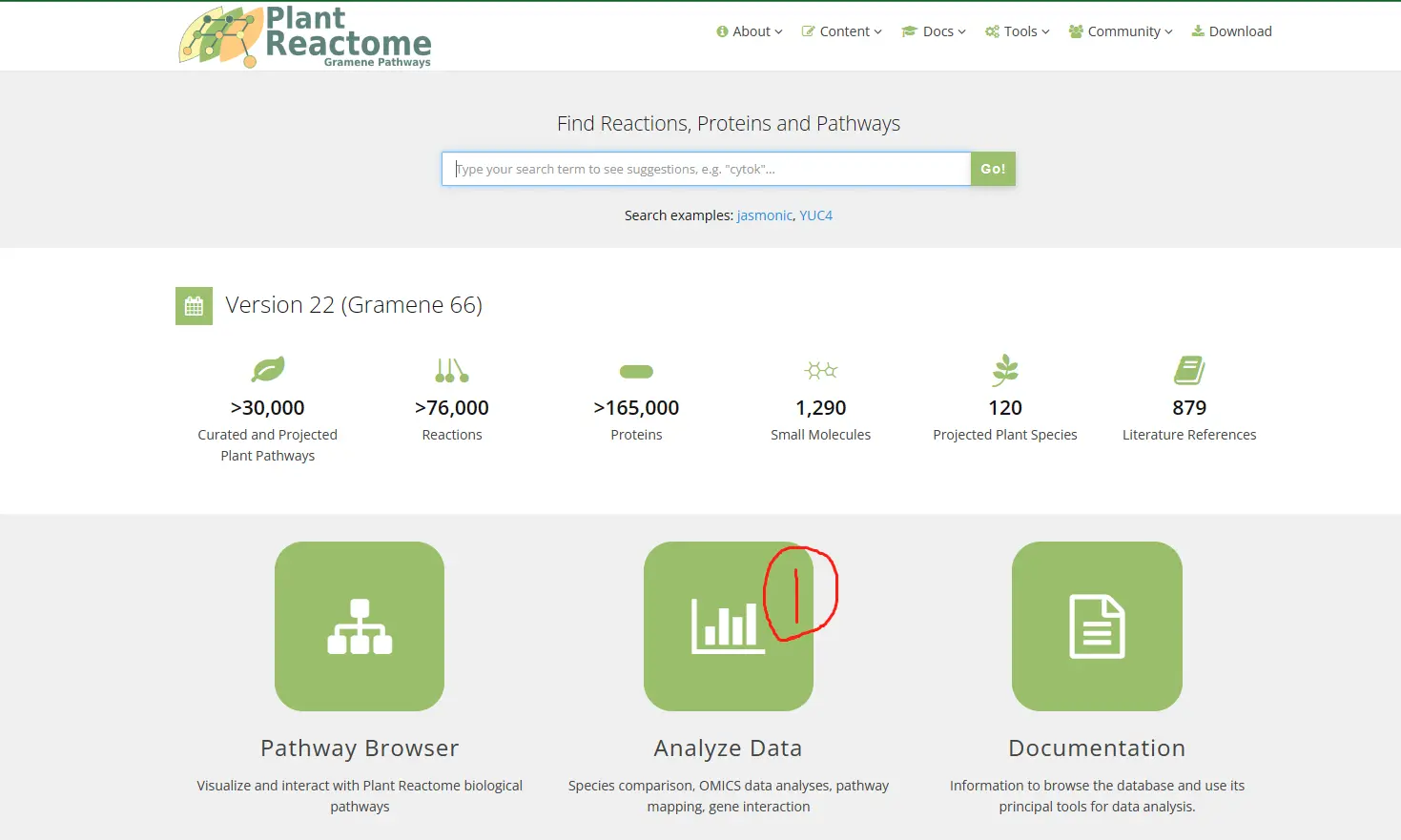Click the jasmonic search example link
This screenshot has height=840, width=1401.
coord(764,215)
